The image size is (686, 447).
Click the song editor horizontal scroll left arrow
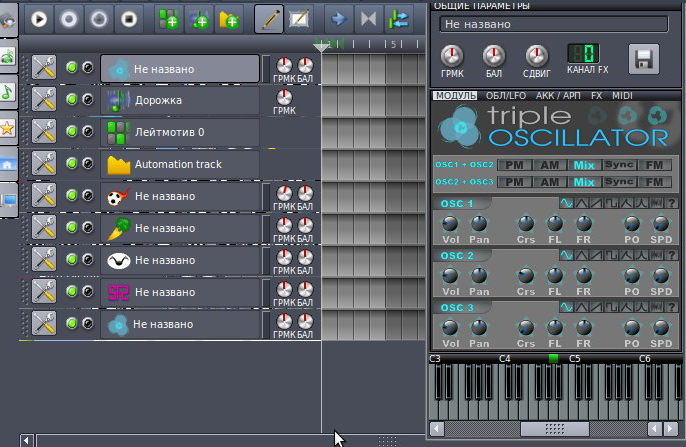tap(27, 440)
